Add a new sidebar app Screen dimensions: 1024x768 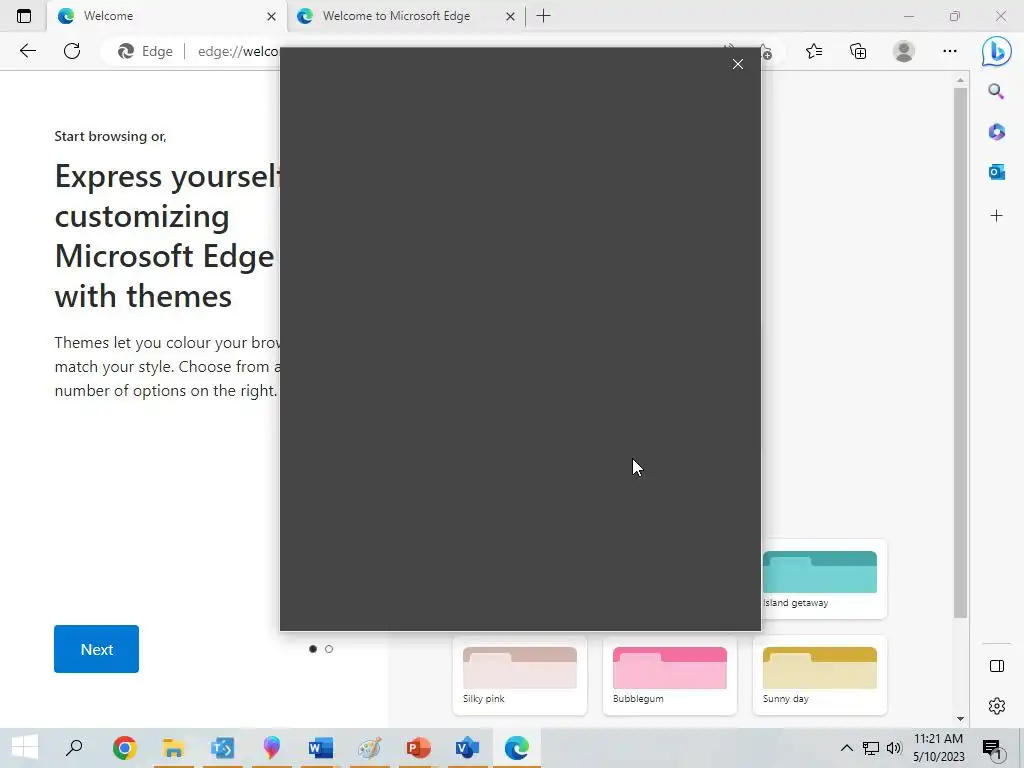(x=996, y=216)
